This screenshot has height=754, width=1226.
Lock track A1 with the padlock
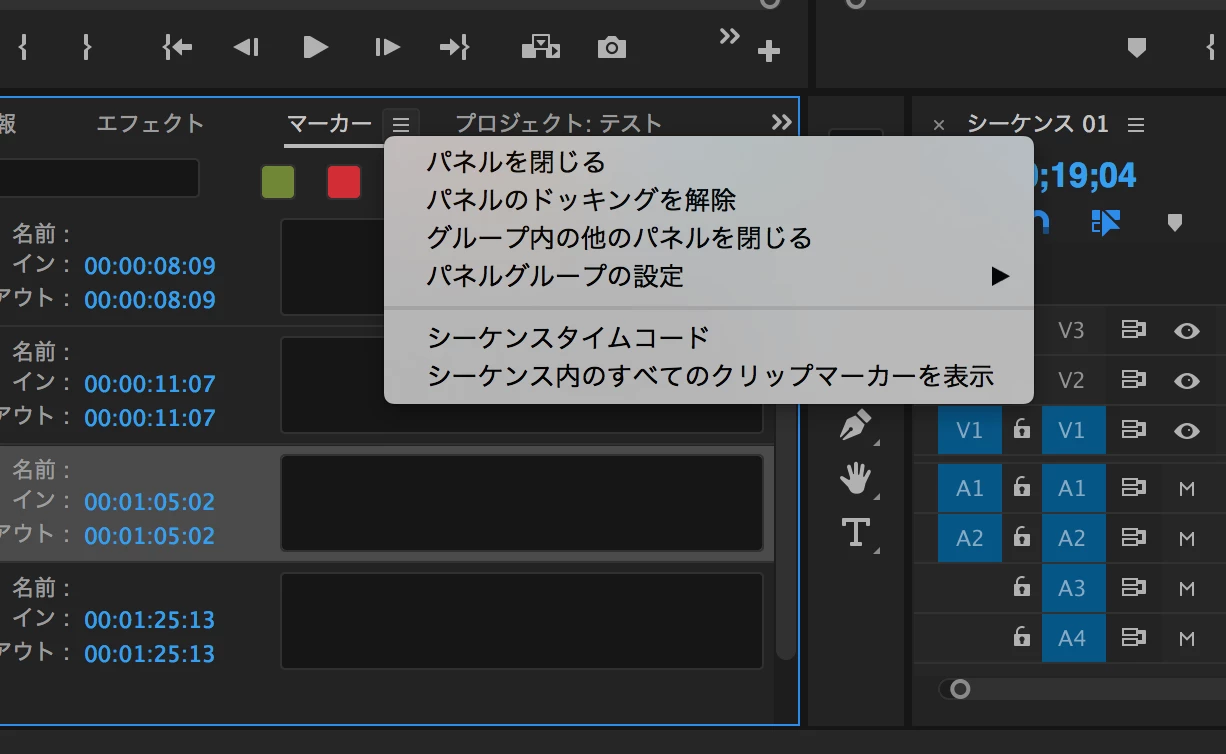pos(1021,487)
